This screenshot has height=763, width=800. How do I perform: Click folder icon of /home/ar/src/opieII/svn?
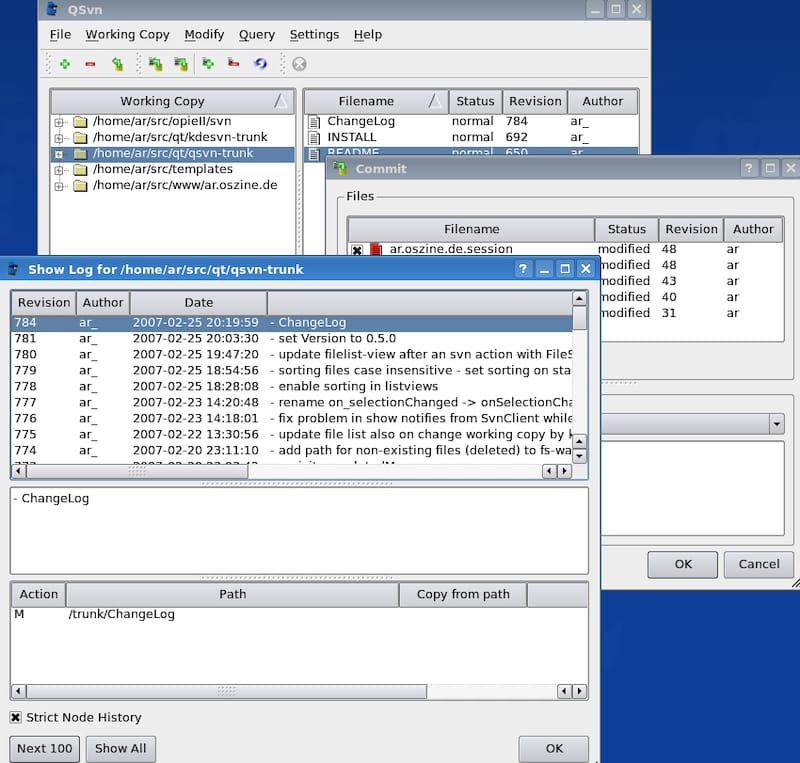pos(80,121)
